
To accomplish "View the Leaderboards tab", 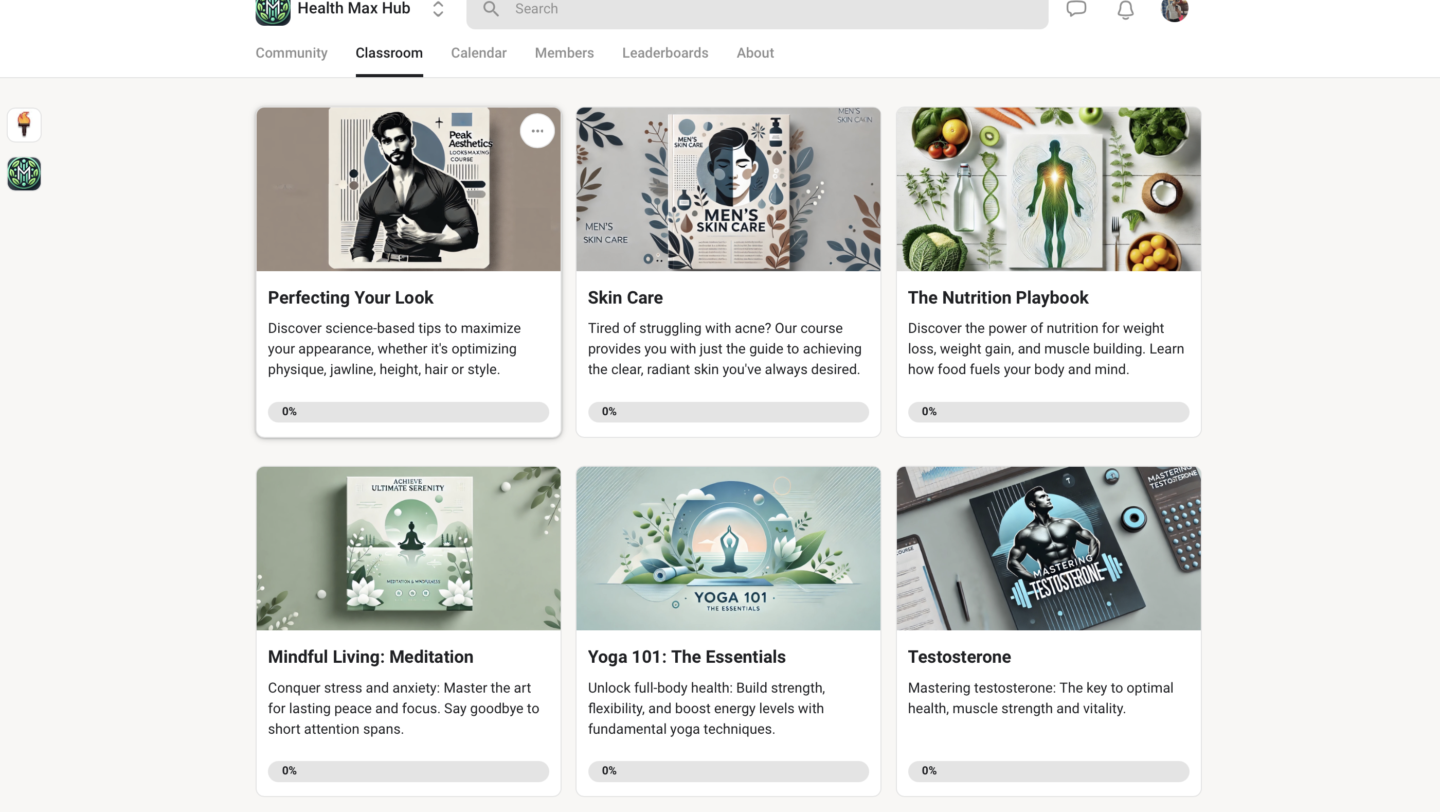I will click(665, 53).
